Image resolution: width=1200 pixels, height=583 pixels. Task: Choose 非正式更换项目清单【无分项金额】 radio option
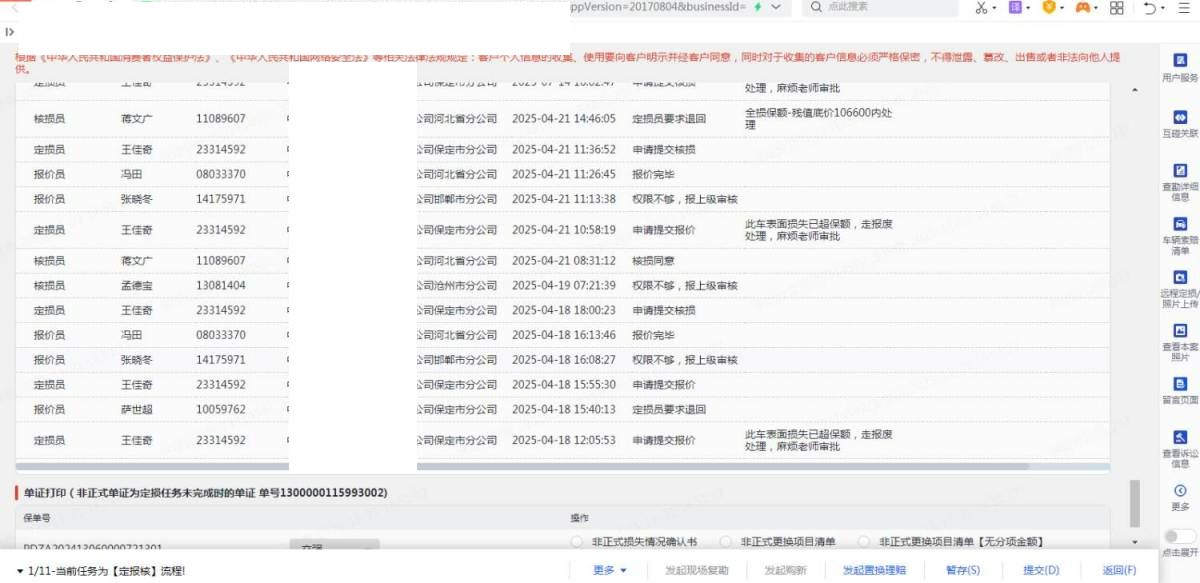coord(864,542)
